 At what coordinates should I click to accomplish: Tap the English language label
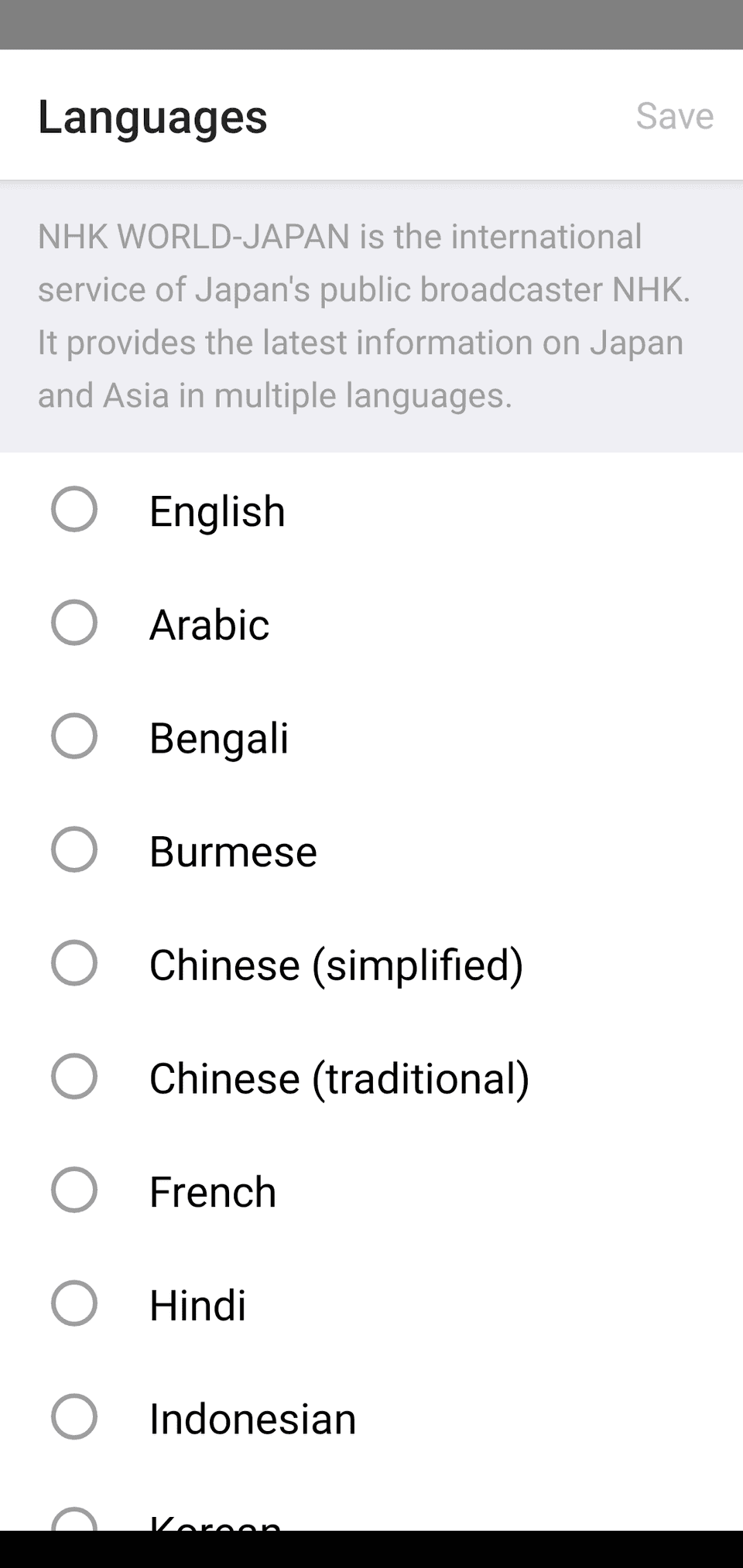pos(217,511)
